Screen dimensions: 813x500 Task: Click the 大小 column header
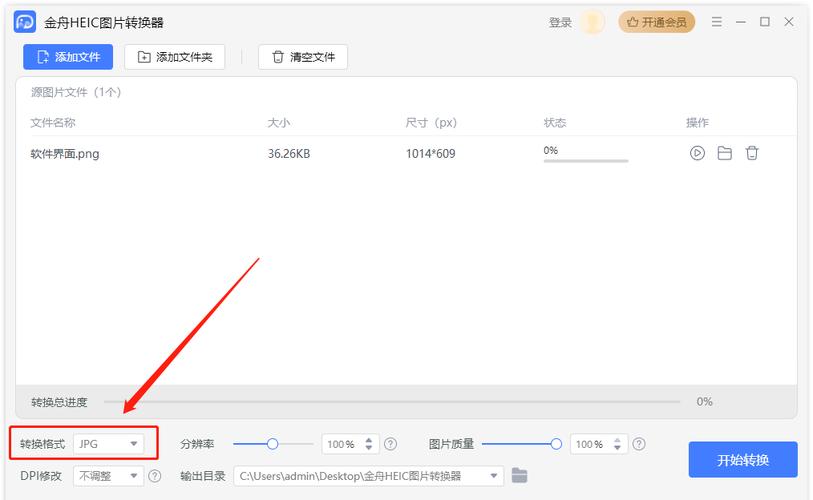[278, 122]
